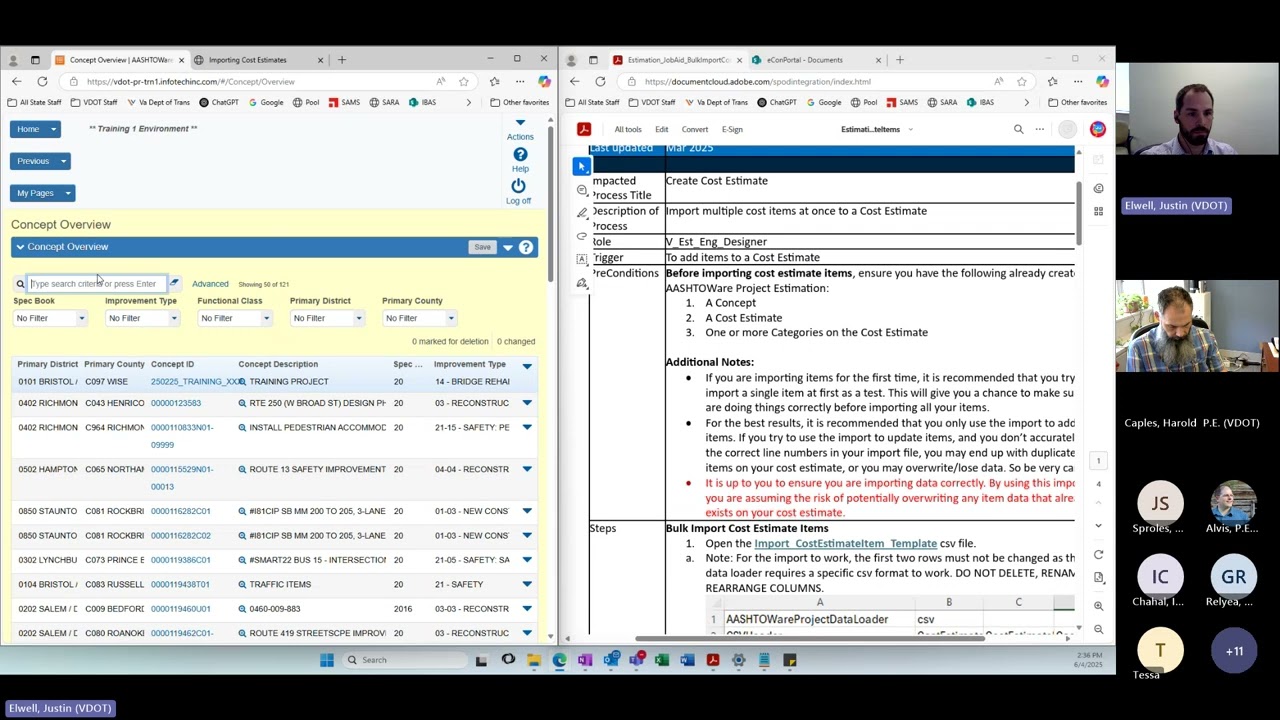Expand the Estimati...teItems document title dropdown

click(910, 129)
